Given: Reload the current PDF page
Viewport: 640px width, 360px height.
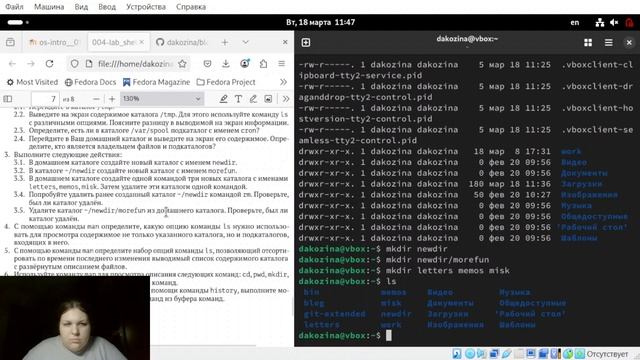Looking at the screenshot, I should click(x=49, y=64).
